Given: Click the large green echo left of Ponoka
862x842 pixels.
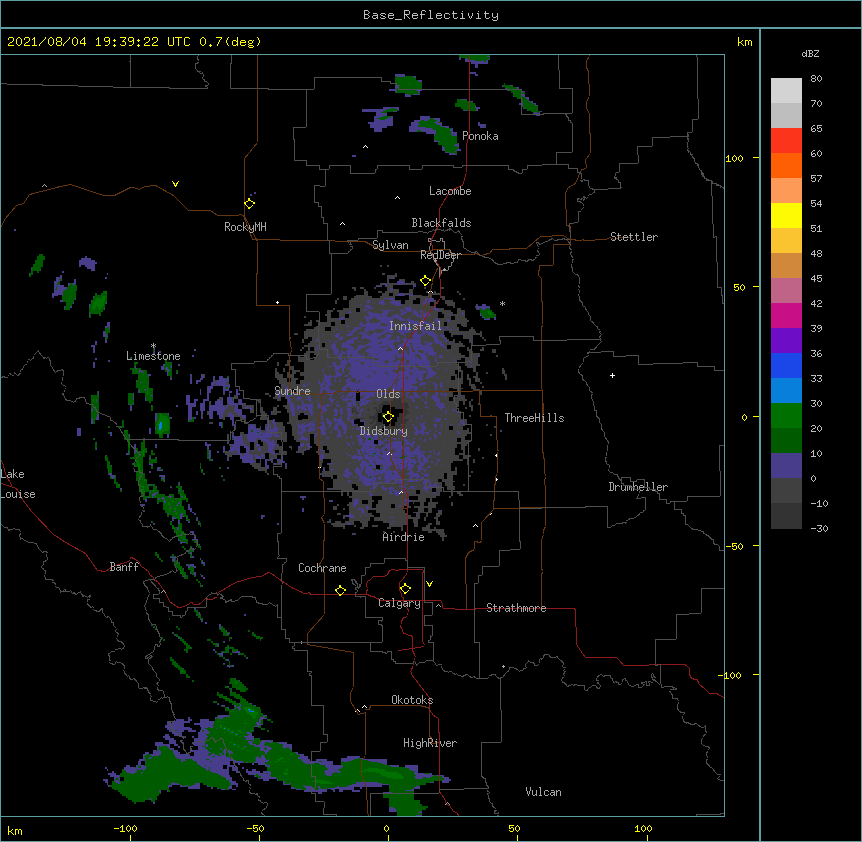Looking at the screenshot, I should [x=440, y=135].
